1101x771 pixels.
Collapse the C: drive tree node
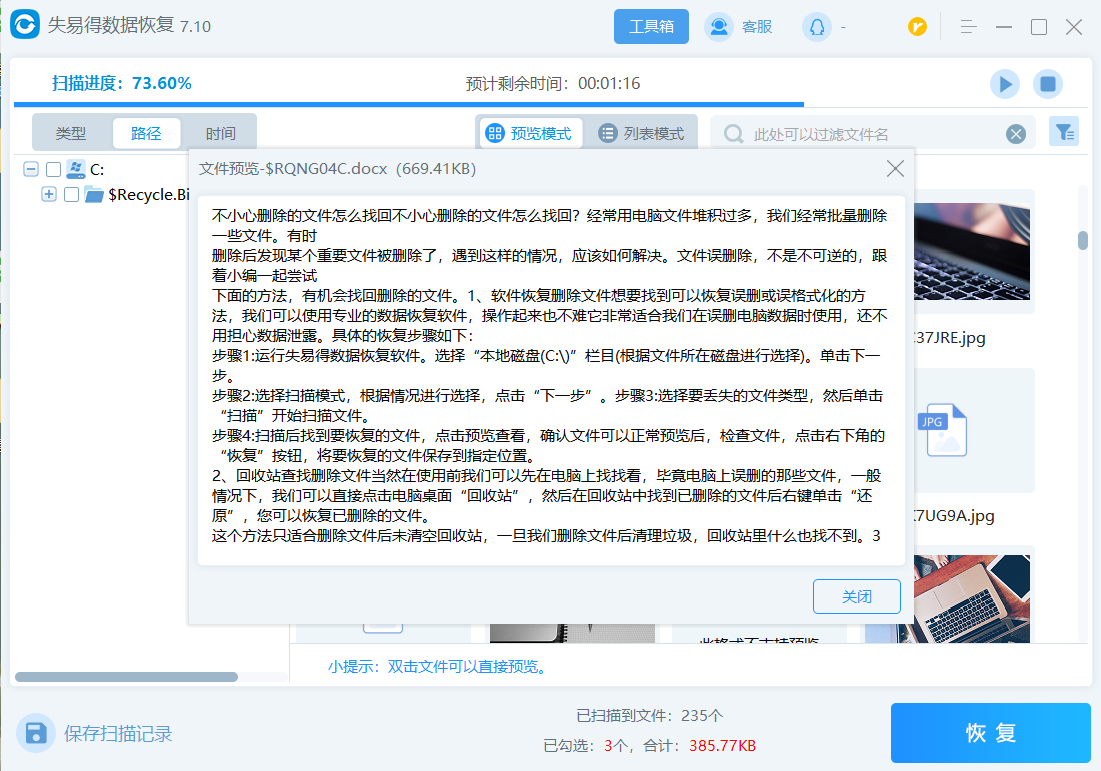click(x=31, y=170)
